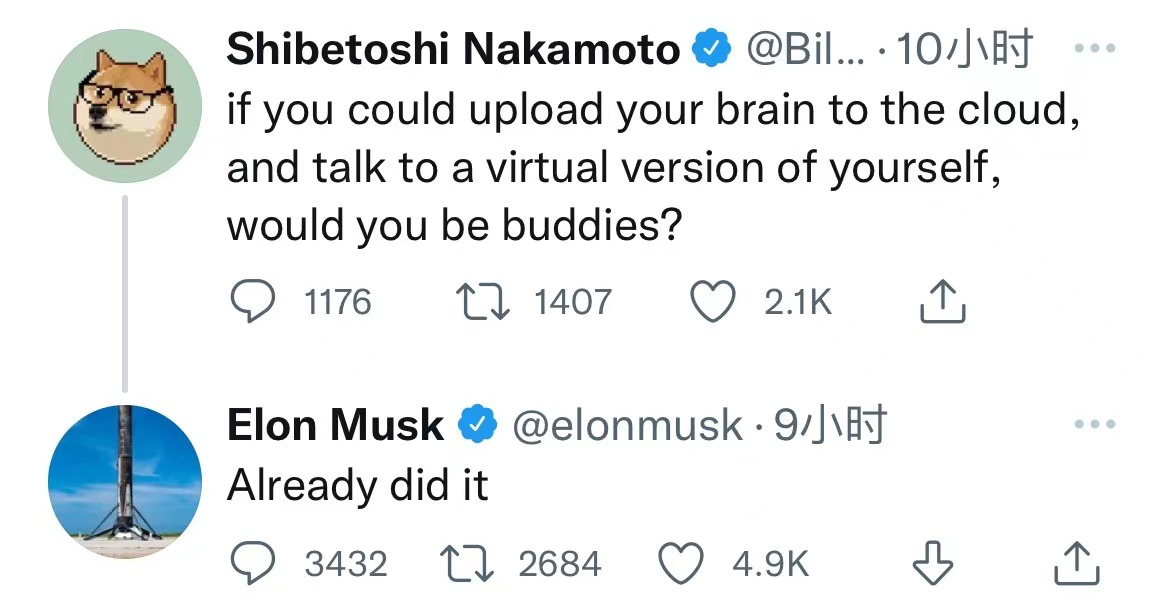Like Elon Musk's reply
Image resolution: width=1170 pixels, height=614 pixels.
pos(683,564)
